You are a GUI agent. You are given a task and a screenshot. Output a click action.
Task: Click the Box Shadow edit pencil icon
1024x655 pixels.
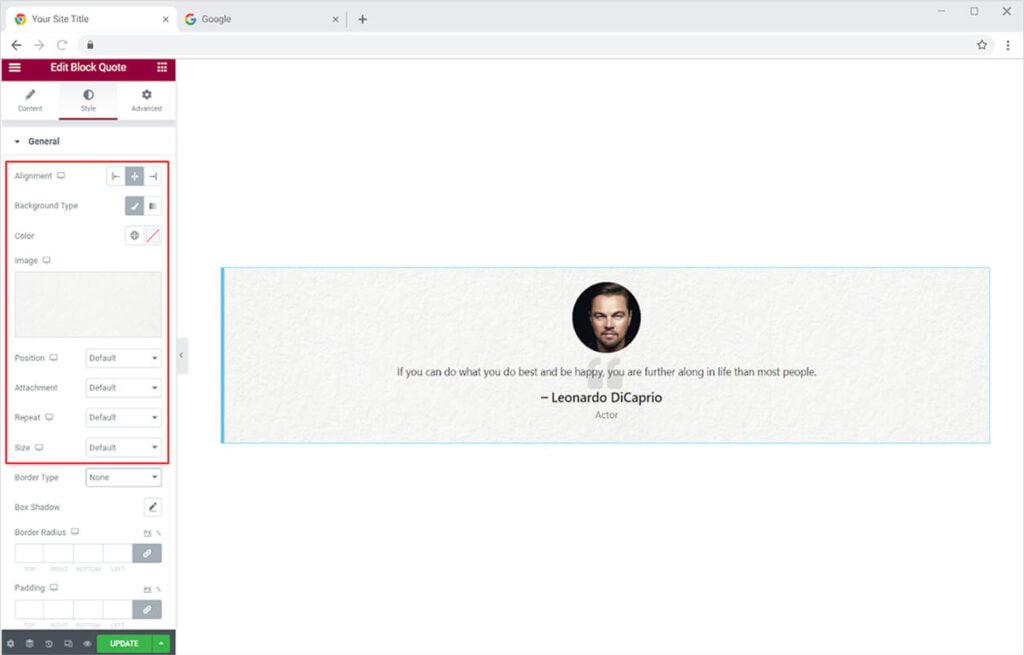[x=153, y=507]
